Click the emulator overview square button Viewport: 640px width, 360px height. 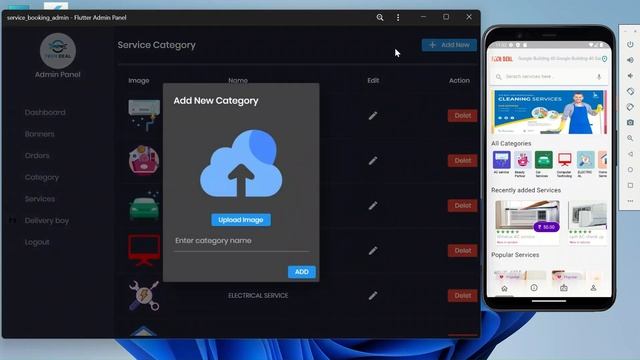630,185
